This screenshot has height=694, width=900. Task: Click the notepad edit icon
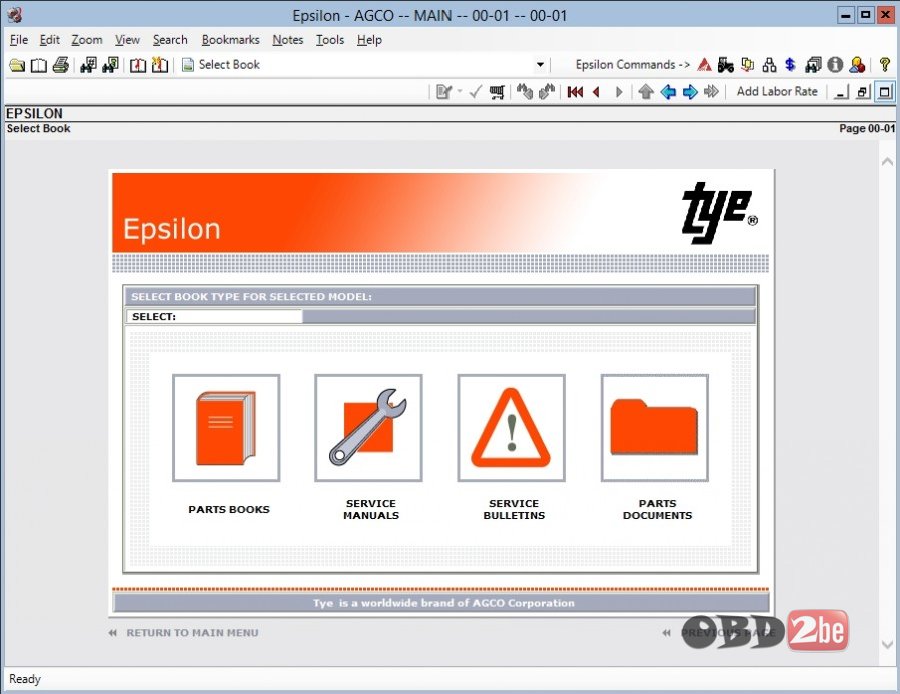tap(443, 92)
